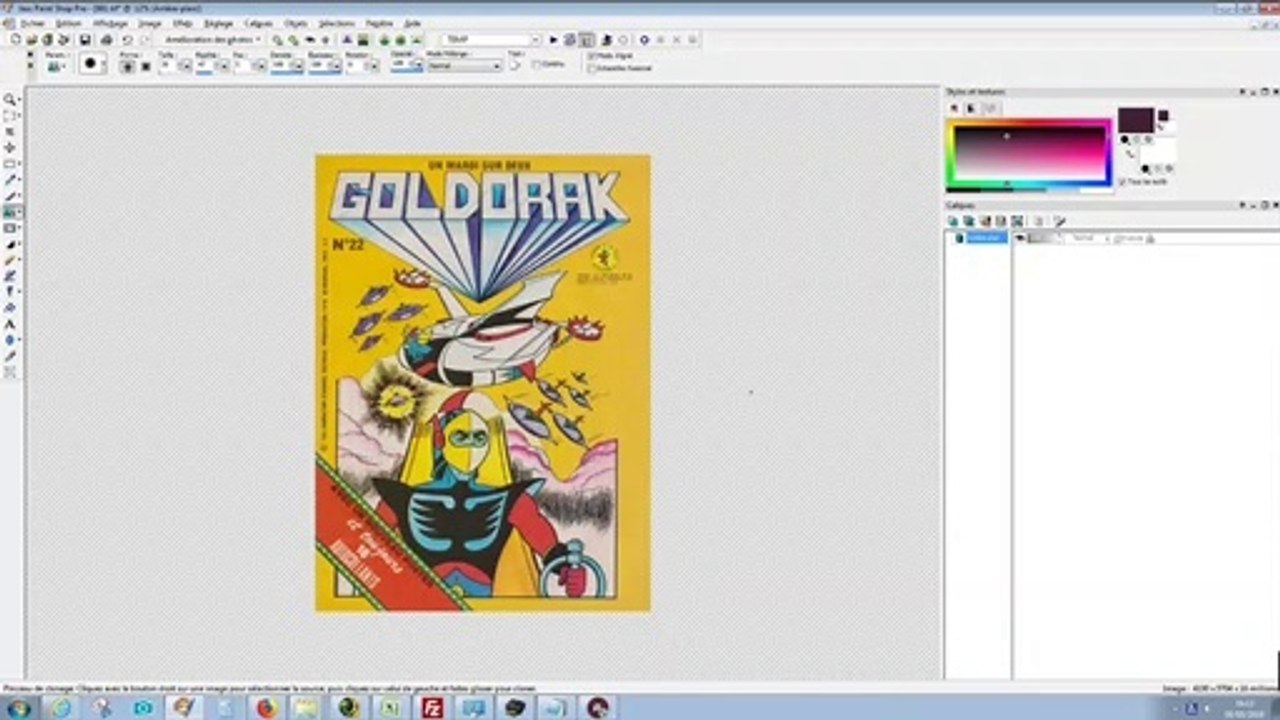The height and width of the screenshot is (720, 1280).
Task: Click the Taille size input field
Action: pos(169,66)
